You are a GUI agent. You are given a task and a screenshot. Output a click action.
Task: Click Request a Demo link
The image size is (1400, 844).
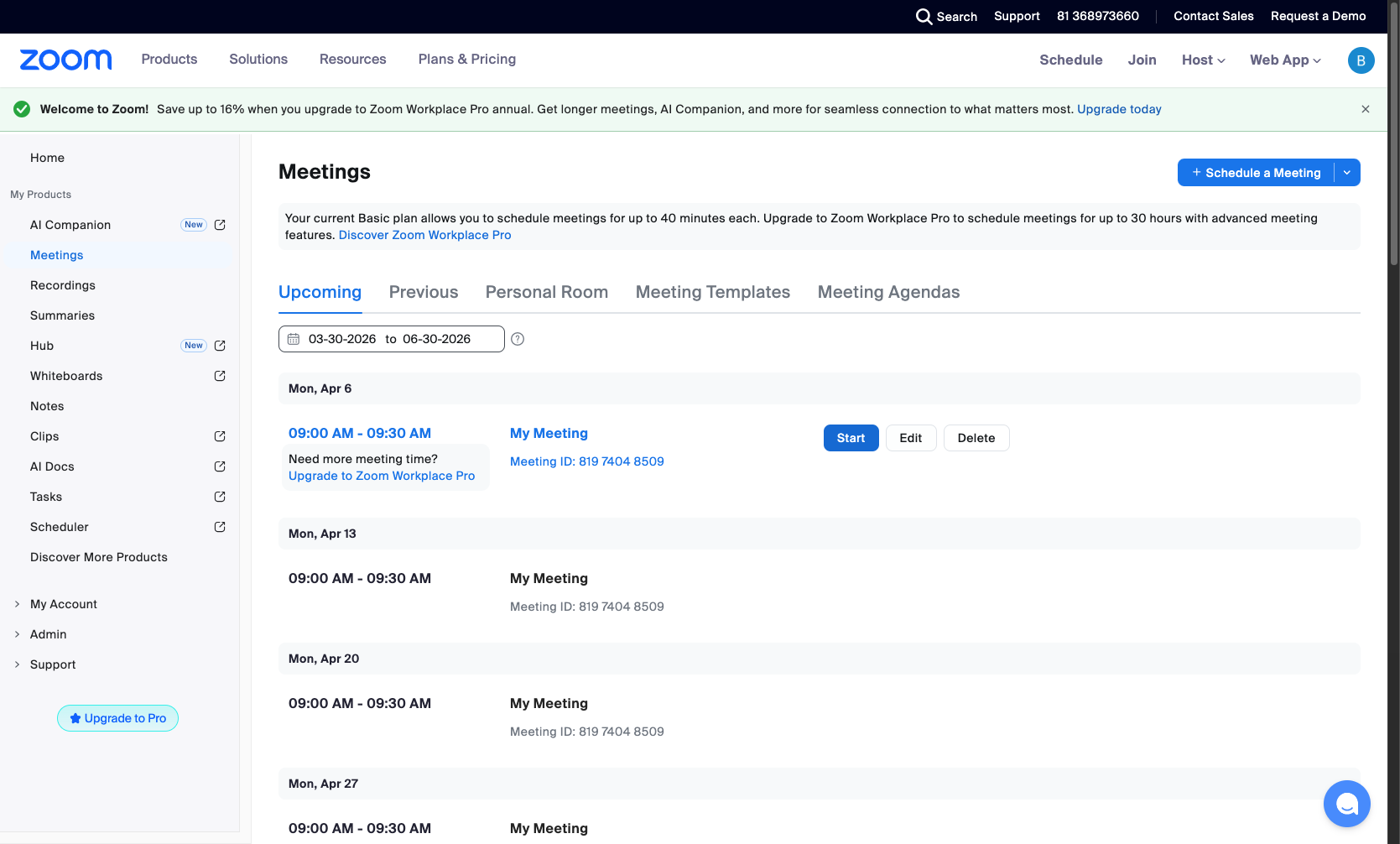click(x=1318, y=17)
